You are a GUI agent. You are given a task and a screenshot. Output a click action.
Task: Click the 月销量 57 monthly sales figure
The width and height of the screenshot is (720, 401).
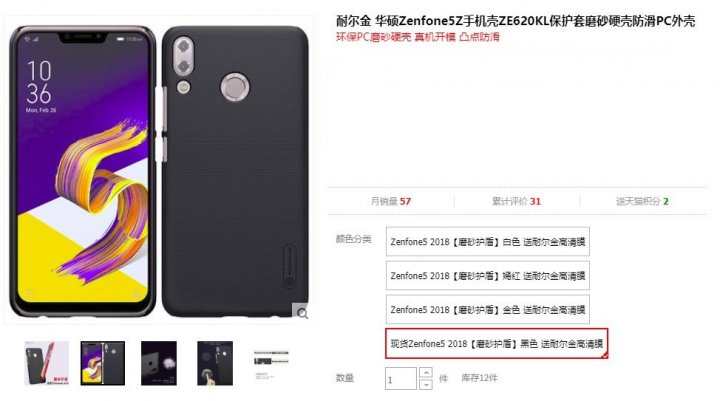tap(391, 201)
